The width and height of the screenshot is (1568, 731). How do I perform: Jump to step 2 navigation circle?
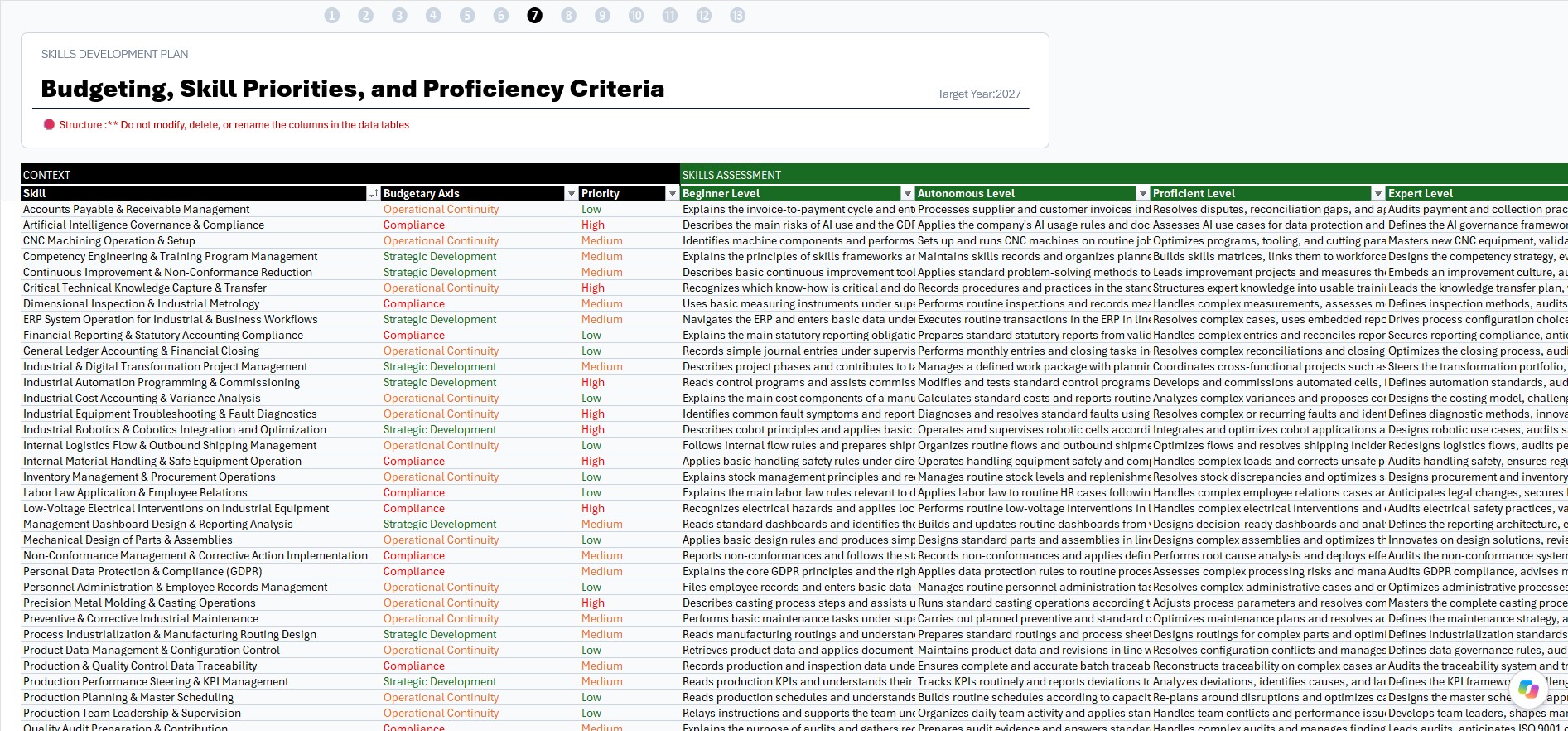click(366, 16)
